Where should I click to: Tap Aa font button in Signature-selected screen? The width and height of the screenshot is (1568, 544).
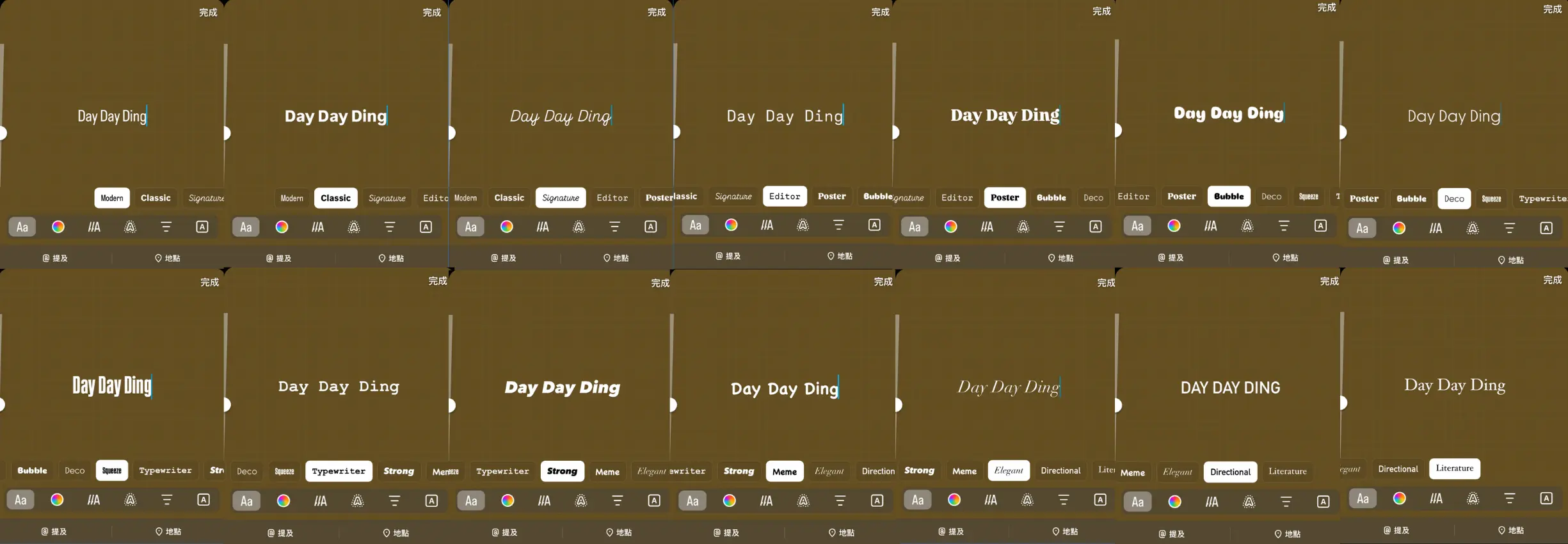[x=470, y=227]
